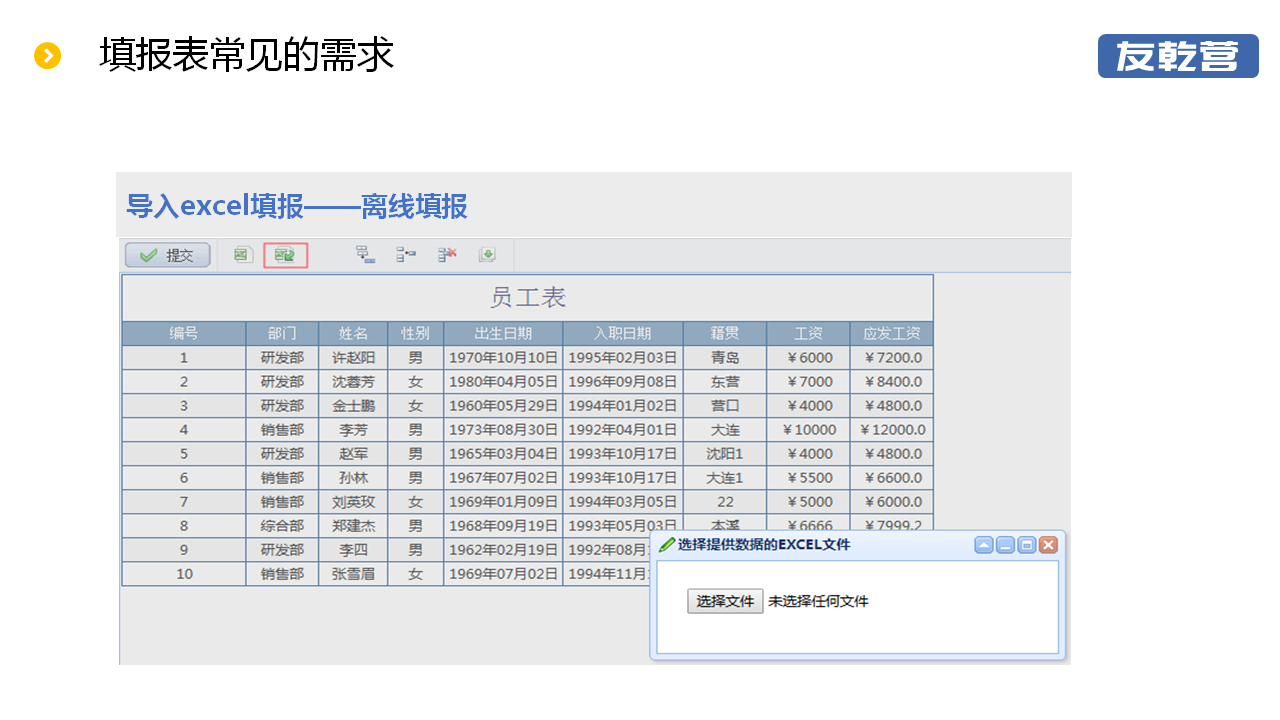Click the yellow arrow bullet beside slide title

[48, 56]
